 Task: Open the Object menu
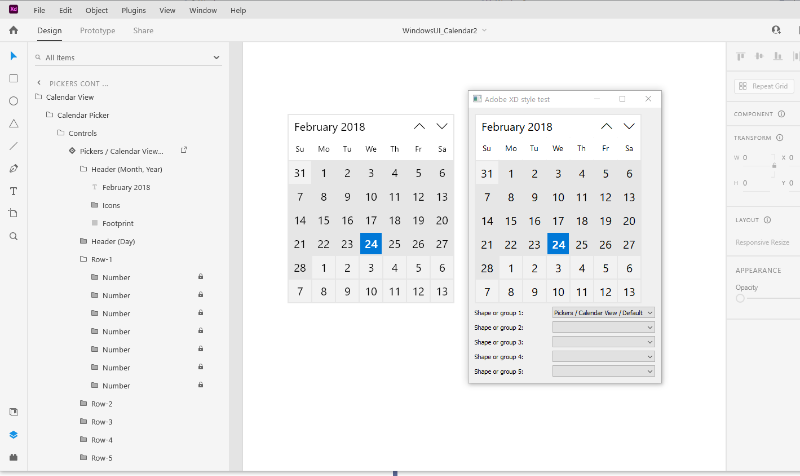tap(96, 10)
